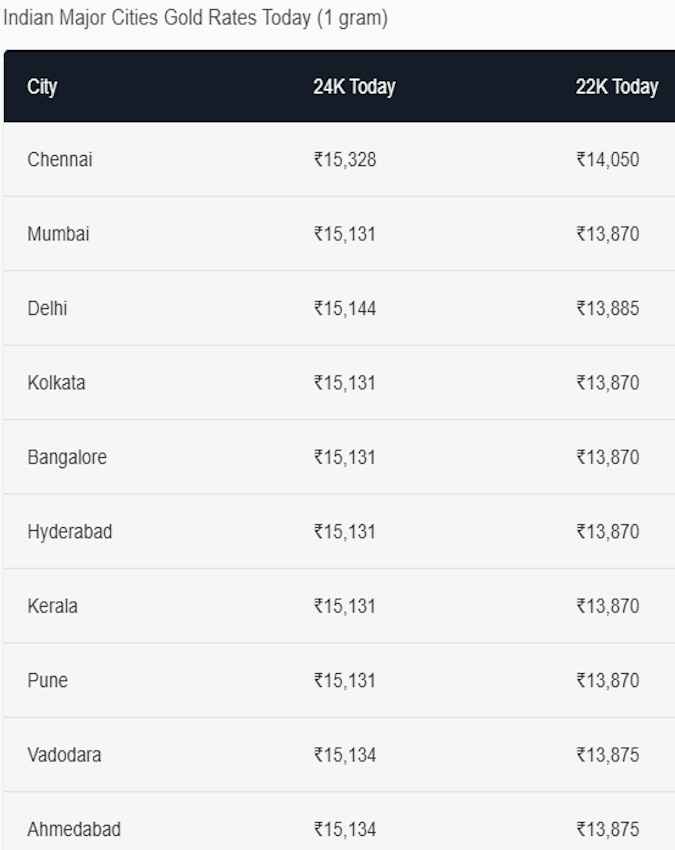
Task: Select the Kolkata city name
Action: tap(56, 383)
